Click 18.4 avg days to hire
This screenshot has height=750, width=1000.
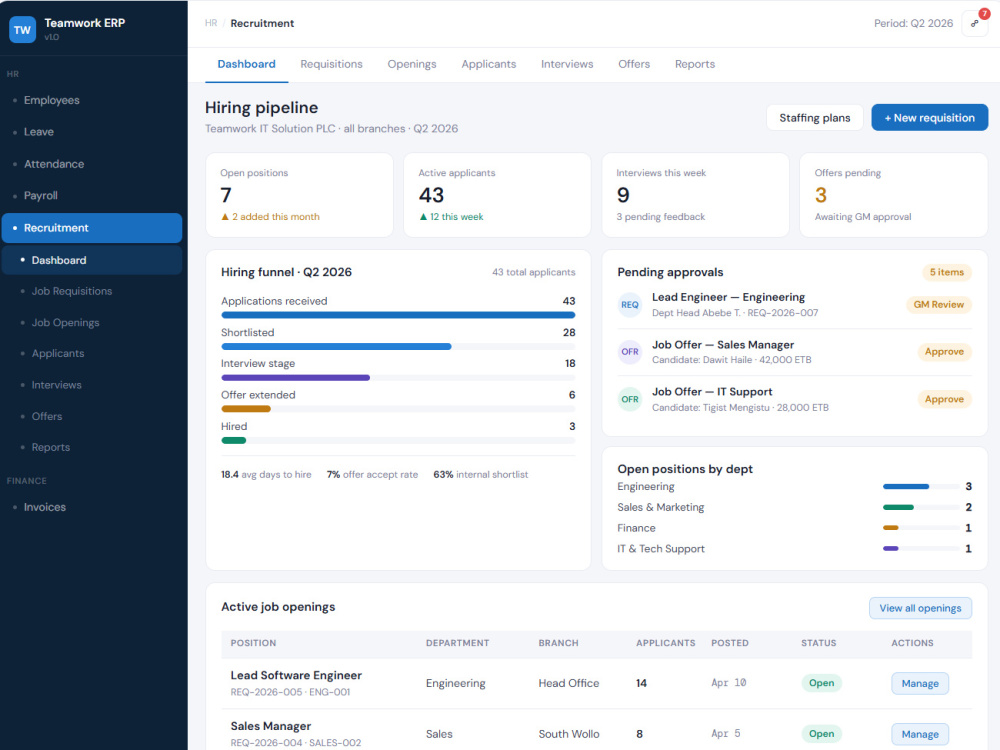(266, 475)
